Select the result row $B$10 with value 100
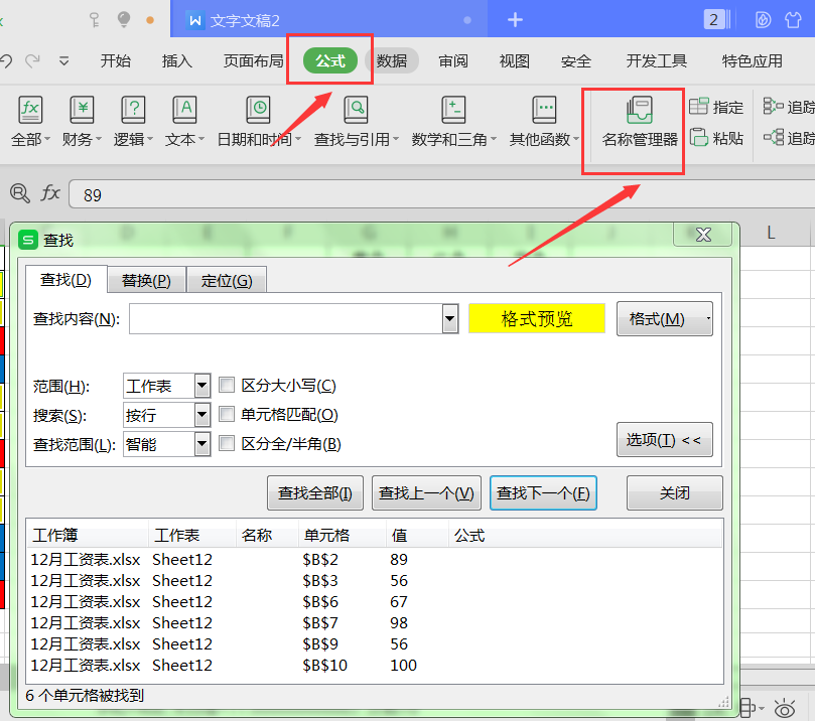The width and height of the screenshot is (815, 721). (374, 665)
